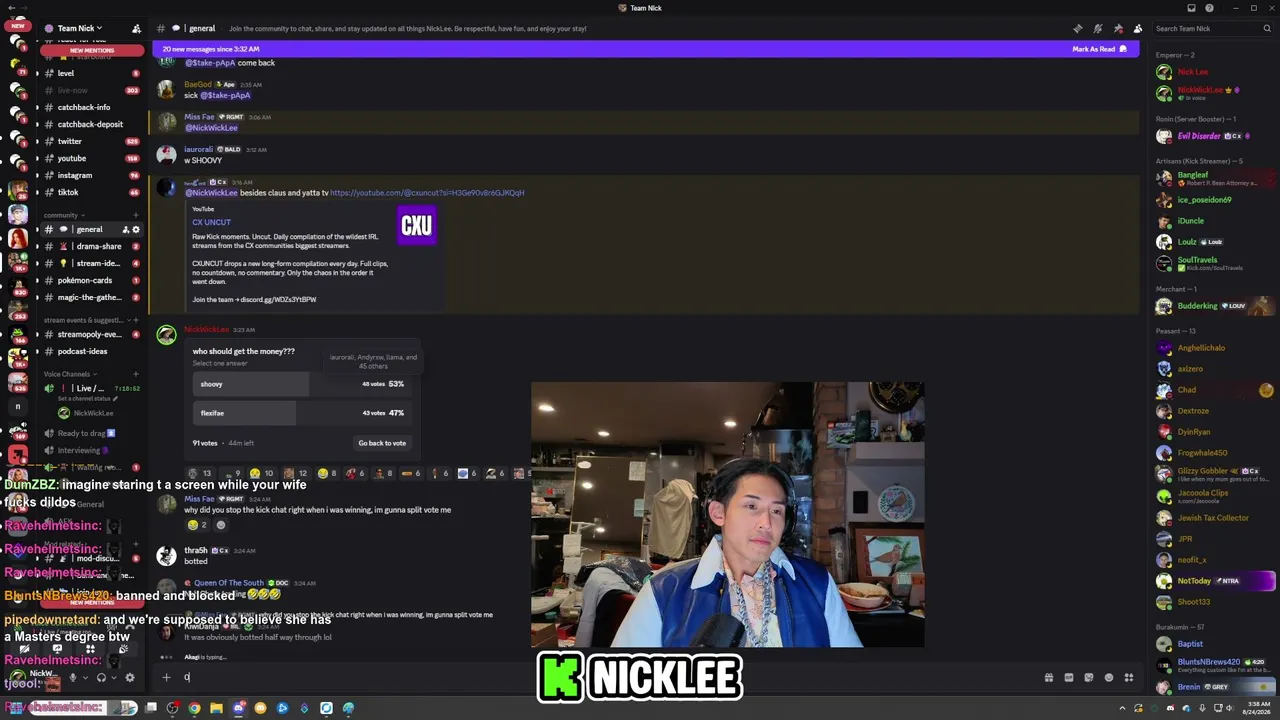Open the apps launcher in message bar
The width and height of the screenshot is (1280, 720).
tap(1128, 677)
